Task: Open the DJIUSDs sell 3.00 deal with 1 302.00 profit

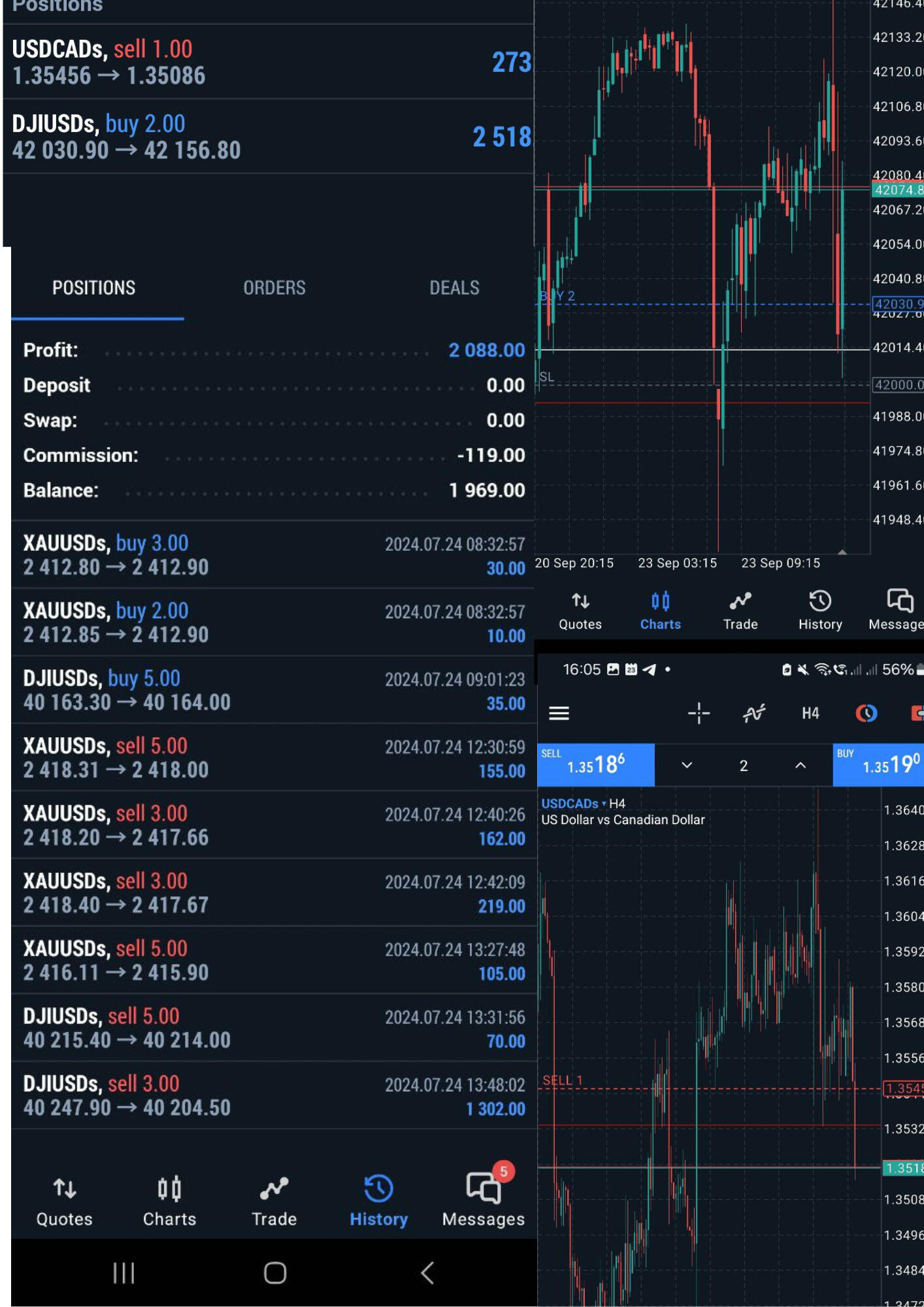Action: (274, 1095)
